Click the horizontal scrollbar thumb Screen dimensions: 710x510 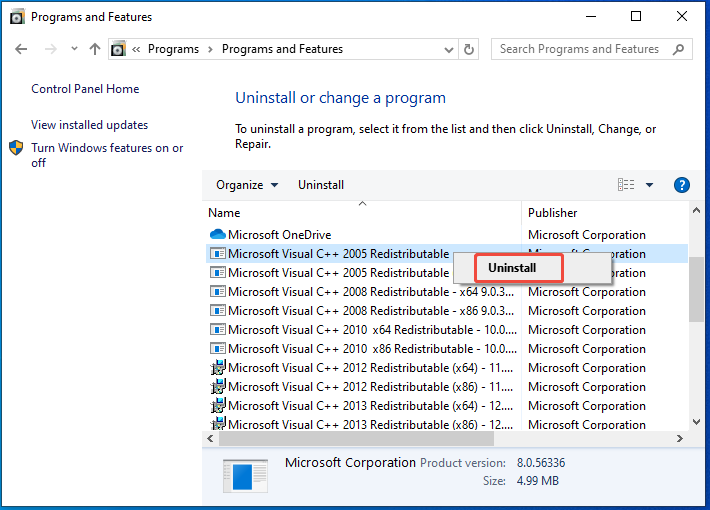[x=356, y=438]
